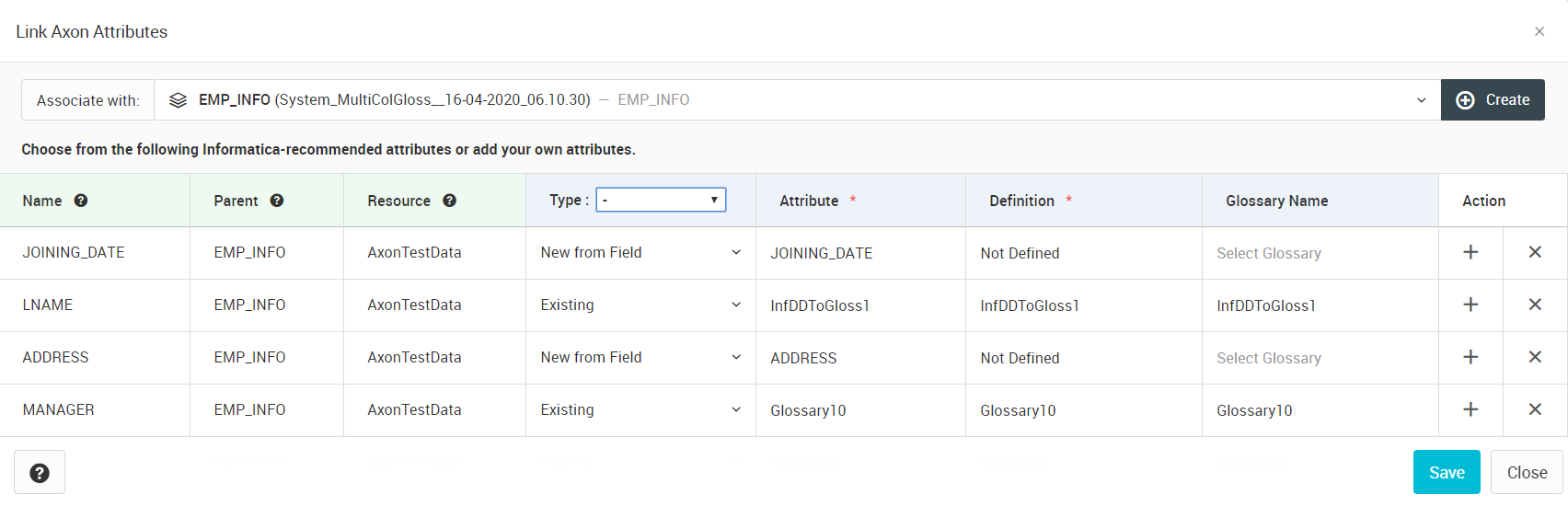1568x506 pixels.
Task: Click the layers icon beside EMP_INFO dataset
Action: click(179, 100)
